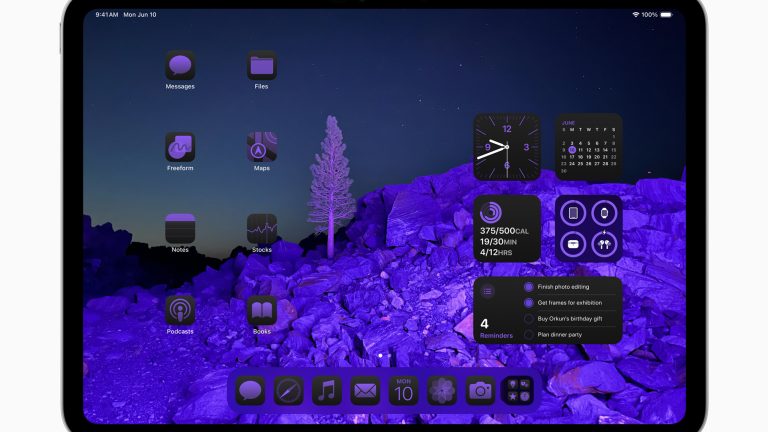The width and height of the screenshot is (768, 432).
Task: Open the Messages app on home screen
Action: [180, 66]
